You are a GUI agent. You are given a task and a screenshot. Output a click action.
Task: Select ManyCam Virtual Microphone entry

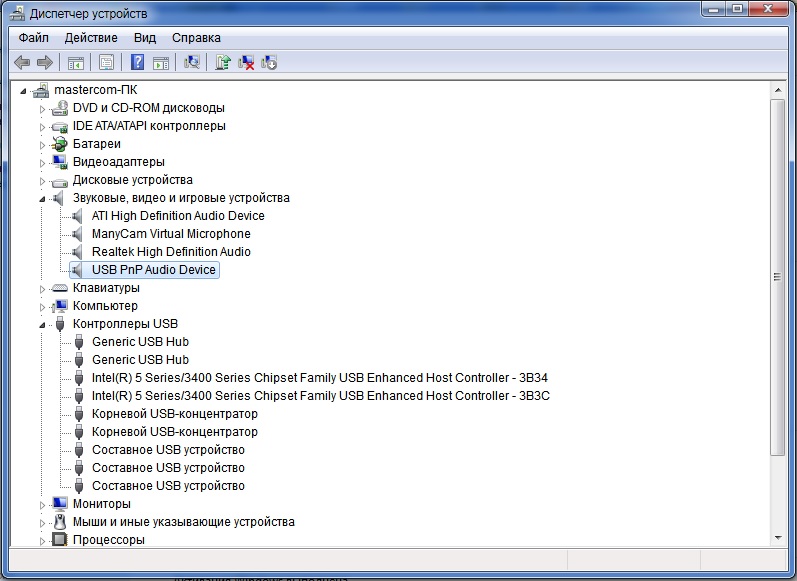[171, 234]
